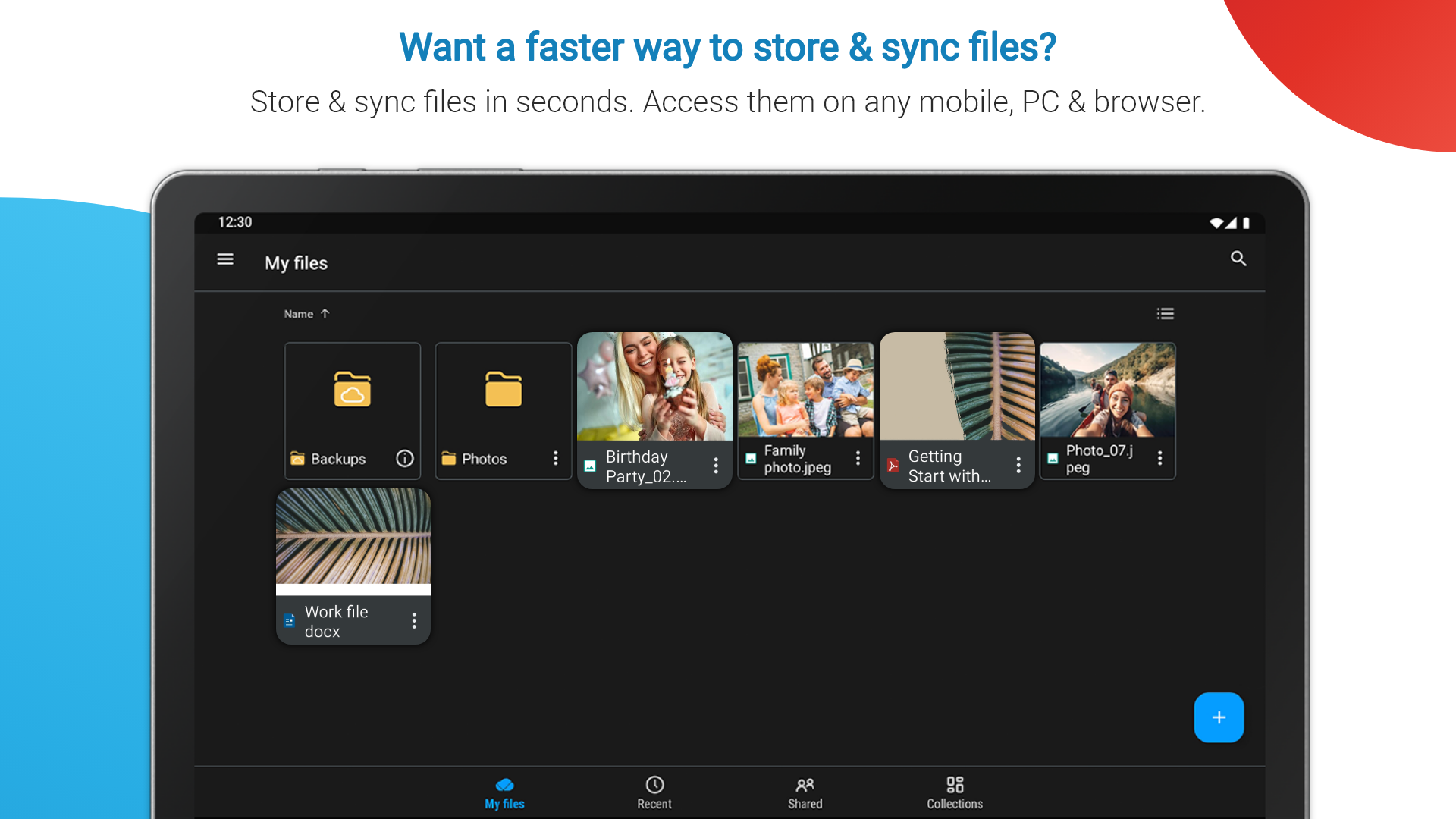Open the Backups cloud folder

(x=353, y=391)
